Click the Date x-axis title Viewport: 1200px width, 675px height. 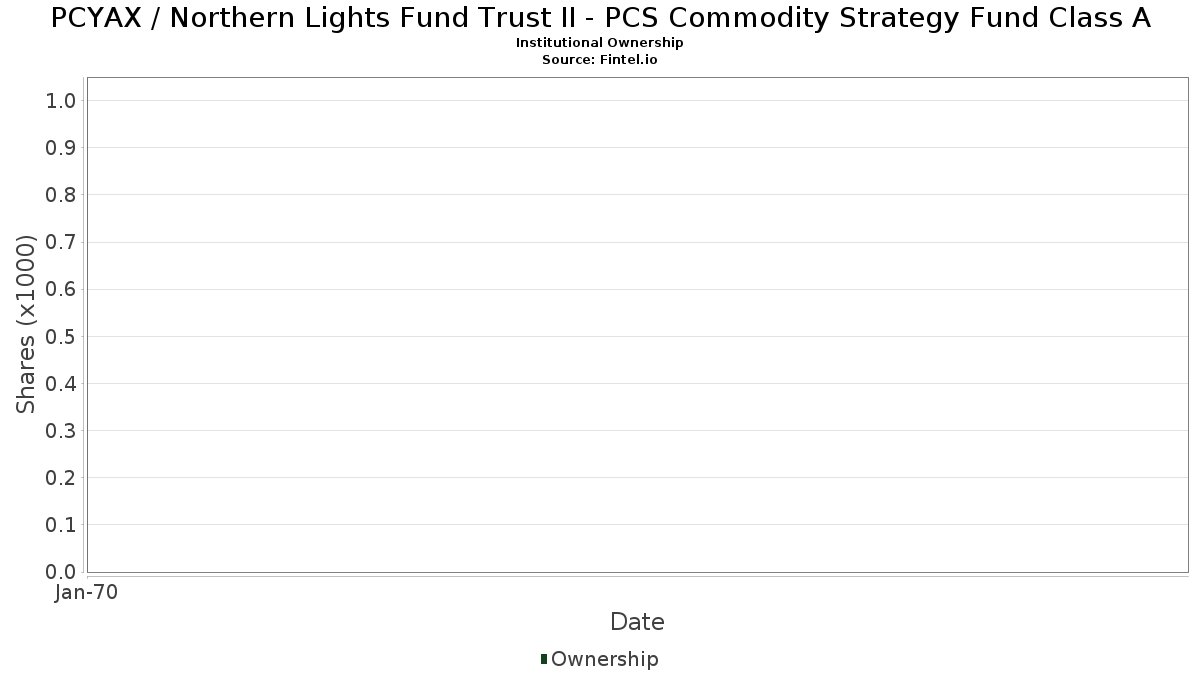[x=637, y=622]
